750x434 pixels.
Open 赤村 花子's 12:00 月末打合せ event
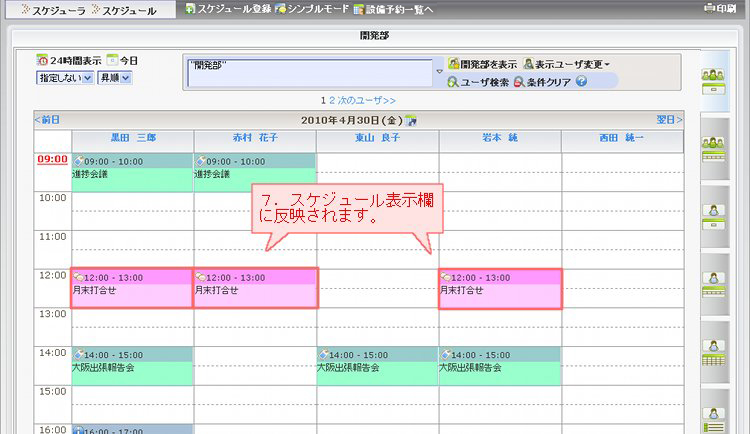[x=255, y=288]
